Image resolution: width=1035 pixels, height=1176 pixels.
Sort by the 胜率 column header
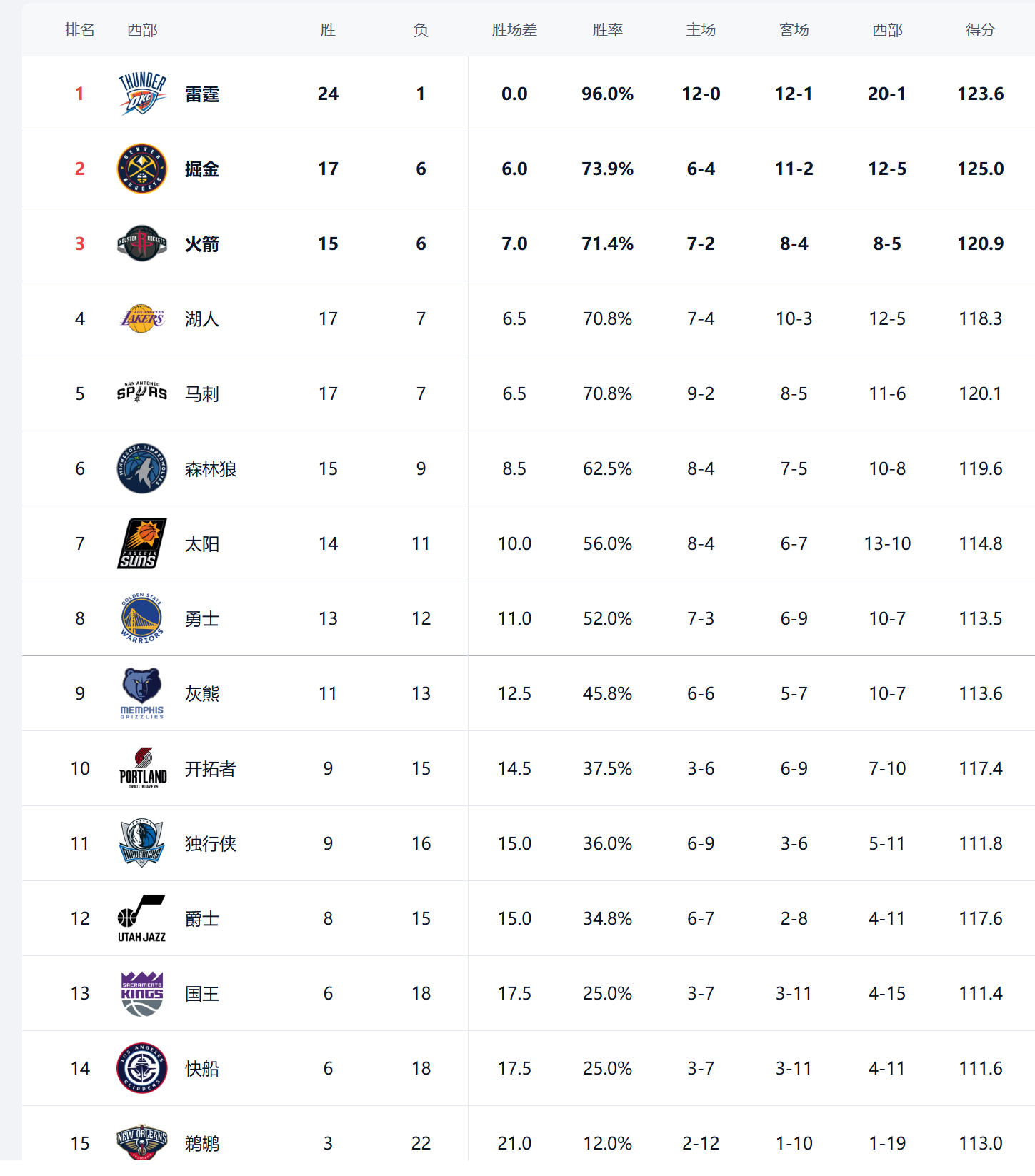[x=607, y=30]
